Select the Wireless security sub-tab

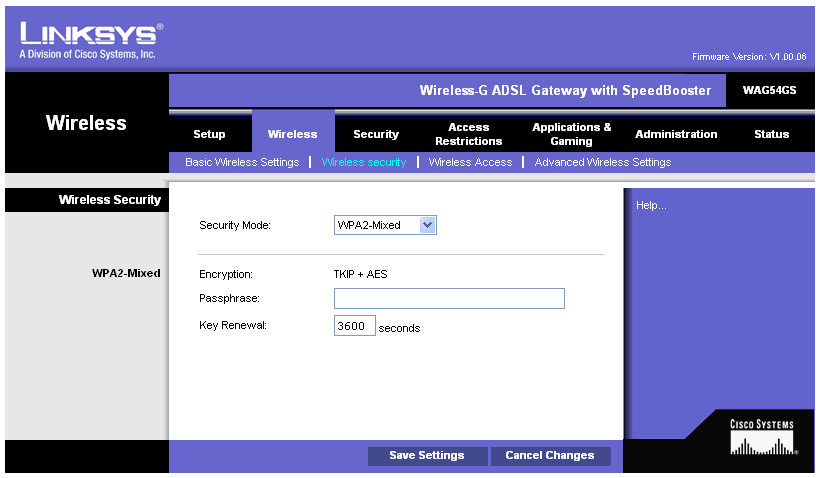(364, 162)
